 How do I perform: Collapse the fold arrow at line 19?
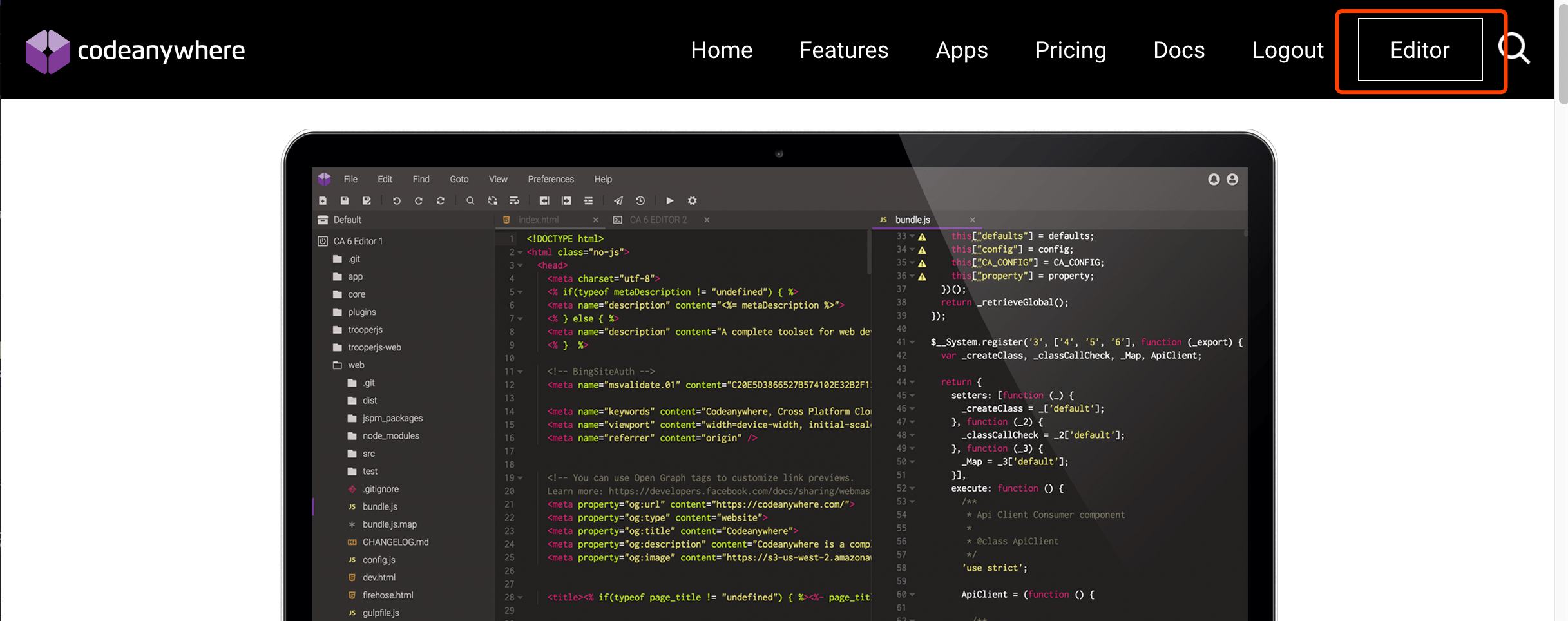(520, 478)
